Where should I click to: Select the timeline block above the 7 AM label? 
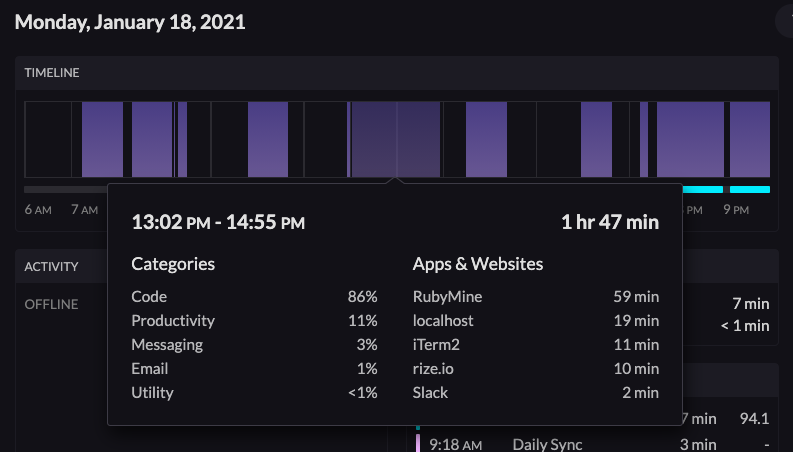[101, 139]
